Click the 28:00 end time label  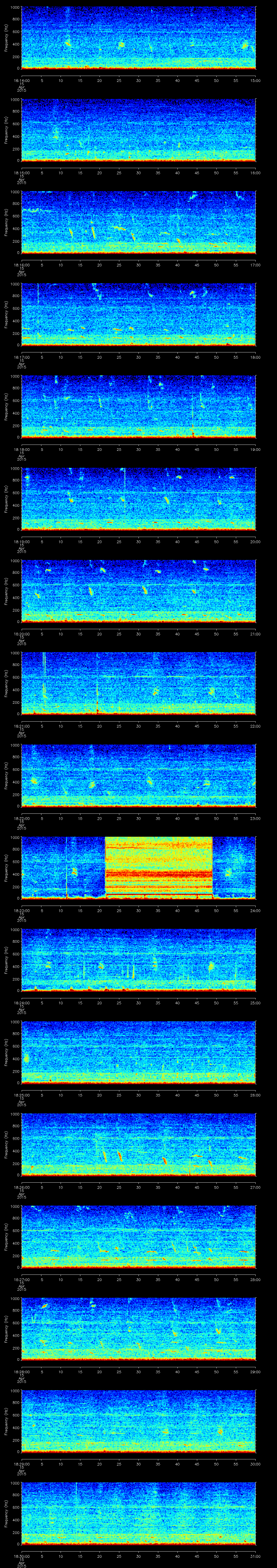256,1279
